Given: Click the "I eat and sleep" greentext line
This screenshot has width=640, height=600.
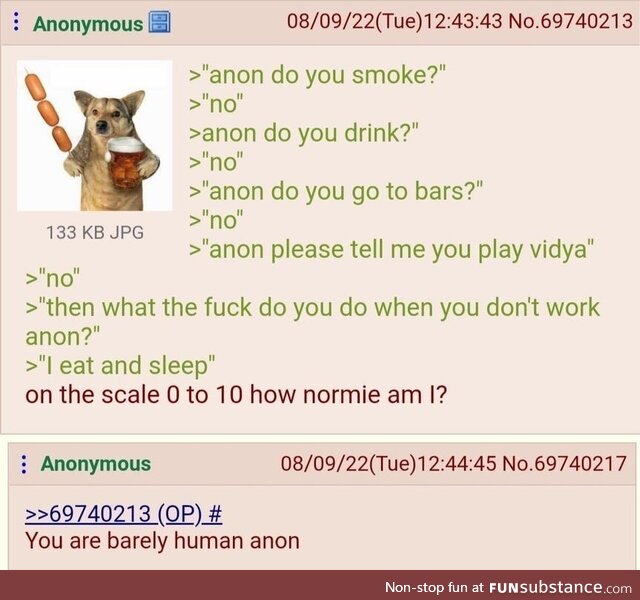Looking at the screenshot, I should click(120, 366).
